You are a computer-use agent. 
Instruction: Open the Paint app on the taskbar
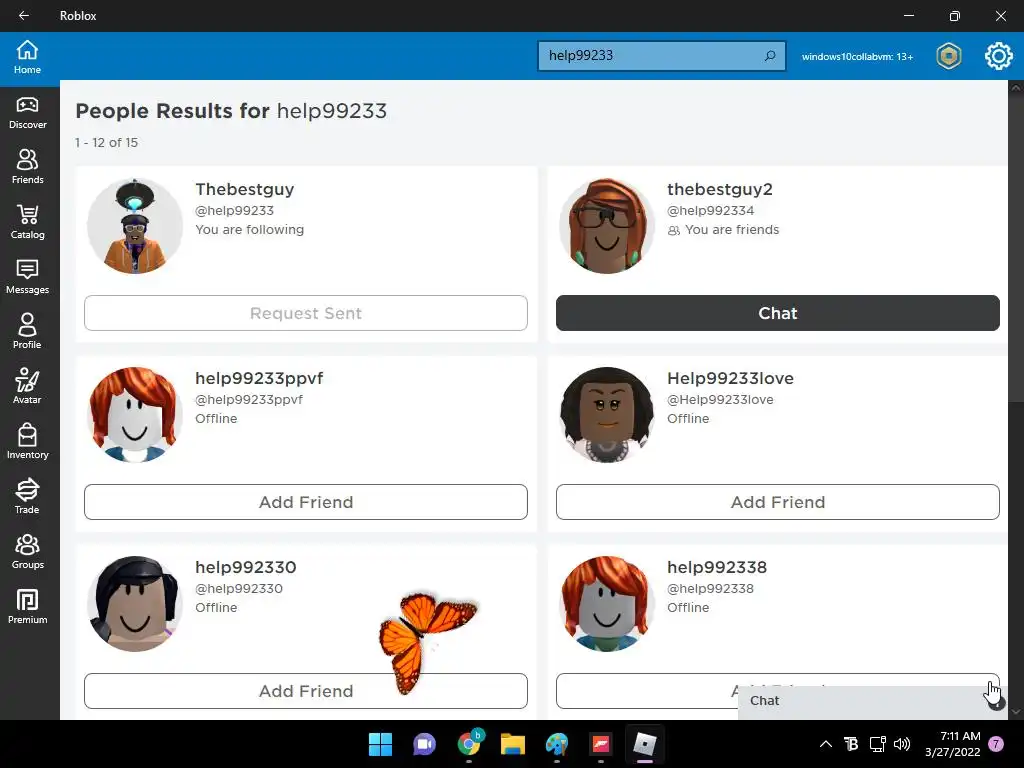[x=557, y=744]
